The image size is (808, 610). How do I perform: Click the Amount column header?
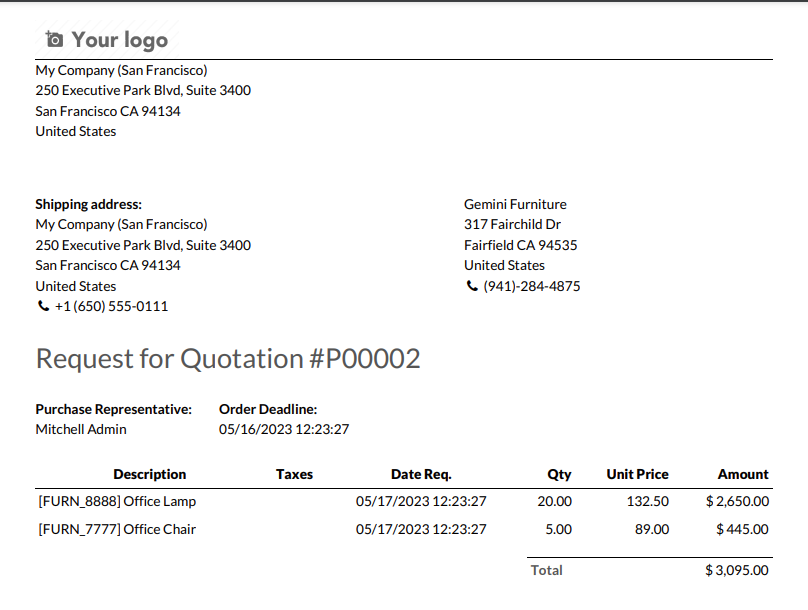pyautogui.click(x=743, y=474)
